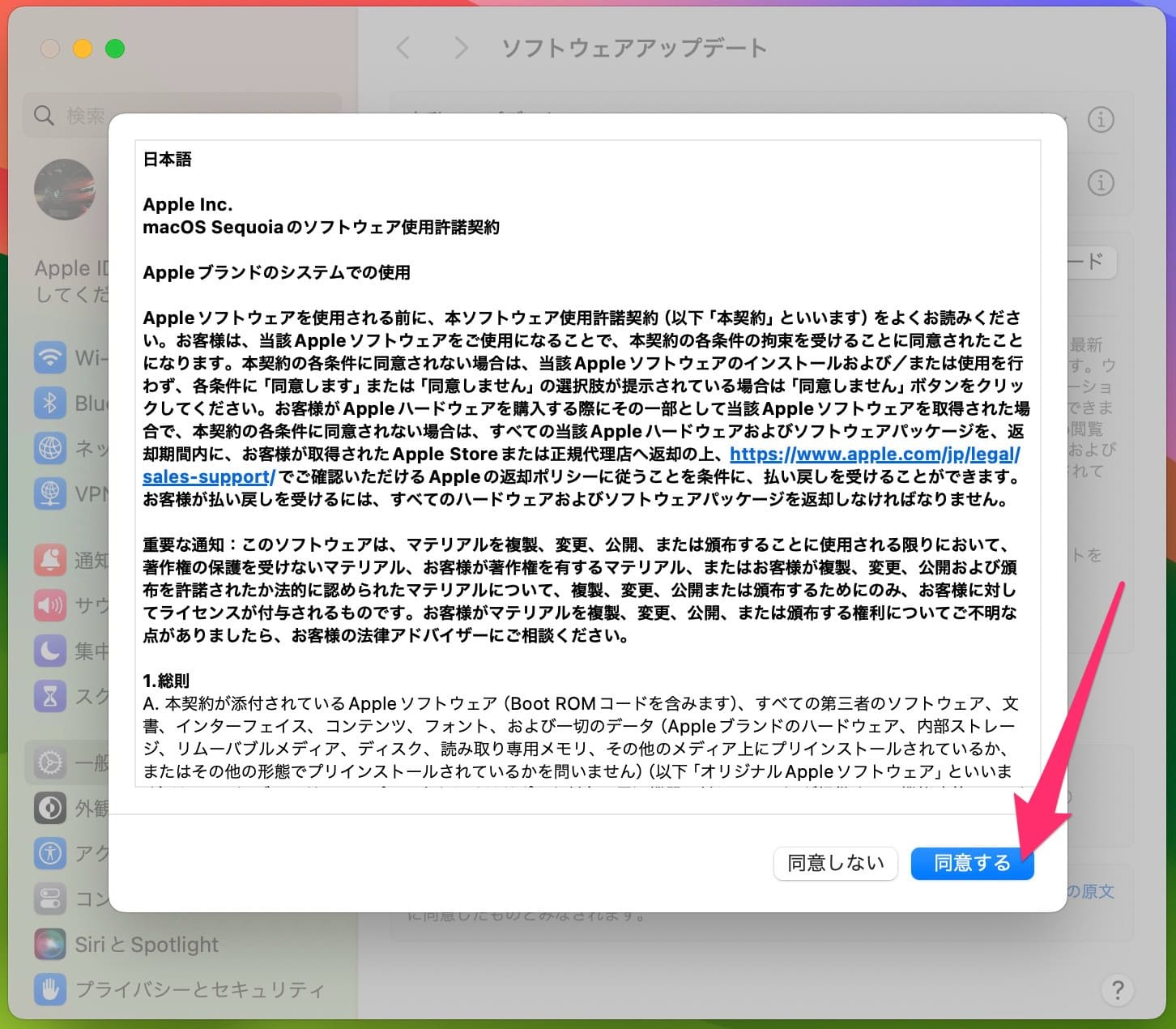Image resolution: width=1176 pixels, height=1029 pixels.
Task: Click macOS Sequoiaのソフトウェア使用許諾契約 title
Action: (x=321, y=227)
